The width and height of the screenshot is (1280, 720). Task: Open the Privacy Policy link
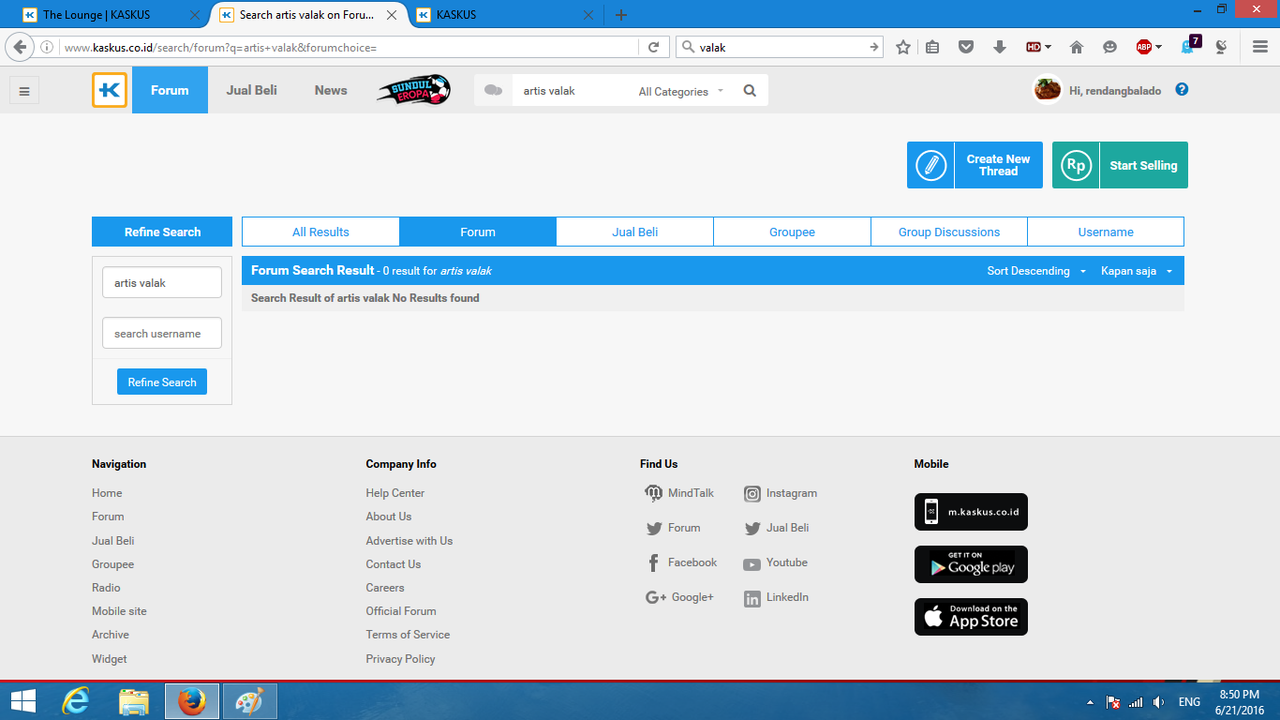(x=400, y=659)
